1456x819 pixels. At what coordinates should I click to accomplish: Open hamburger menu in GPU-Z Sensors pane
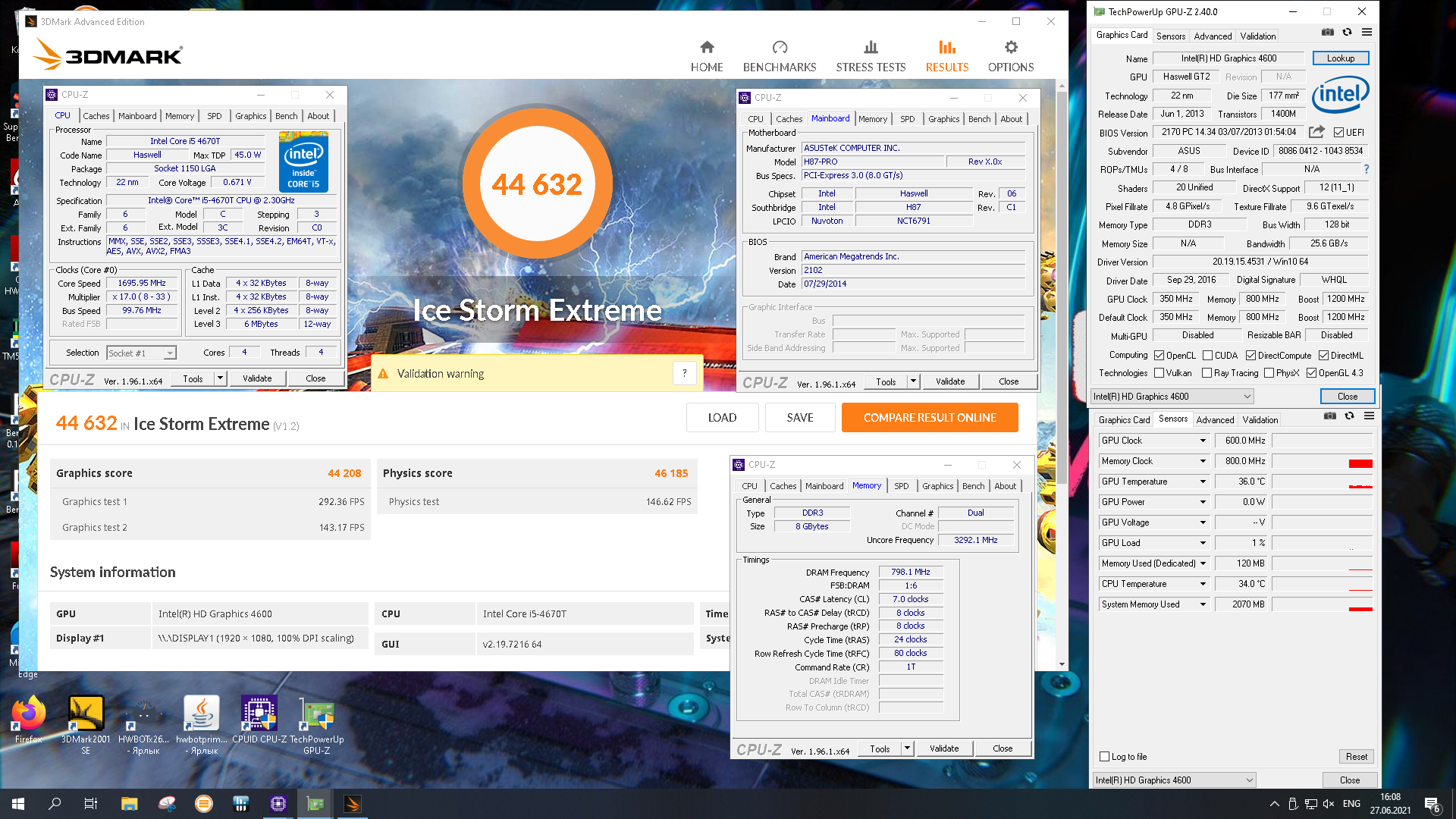[x=1369, y=416]
